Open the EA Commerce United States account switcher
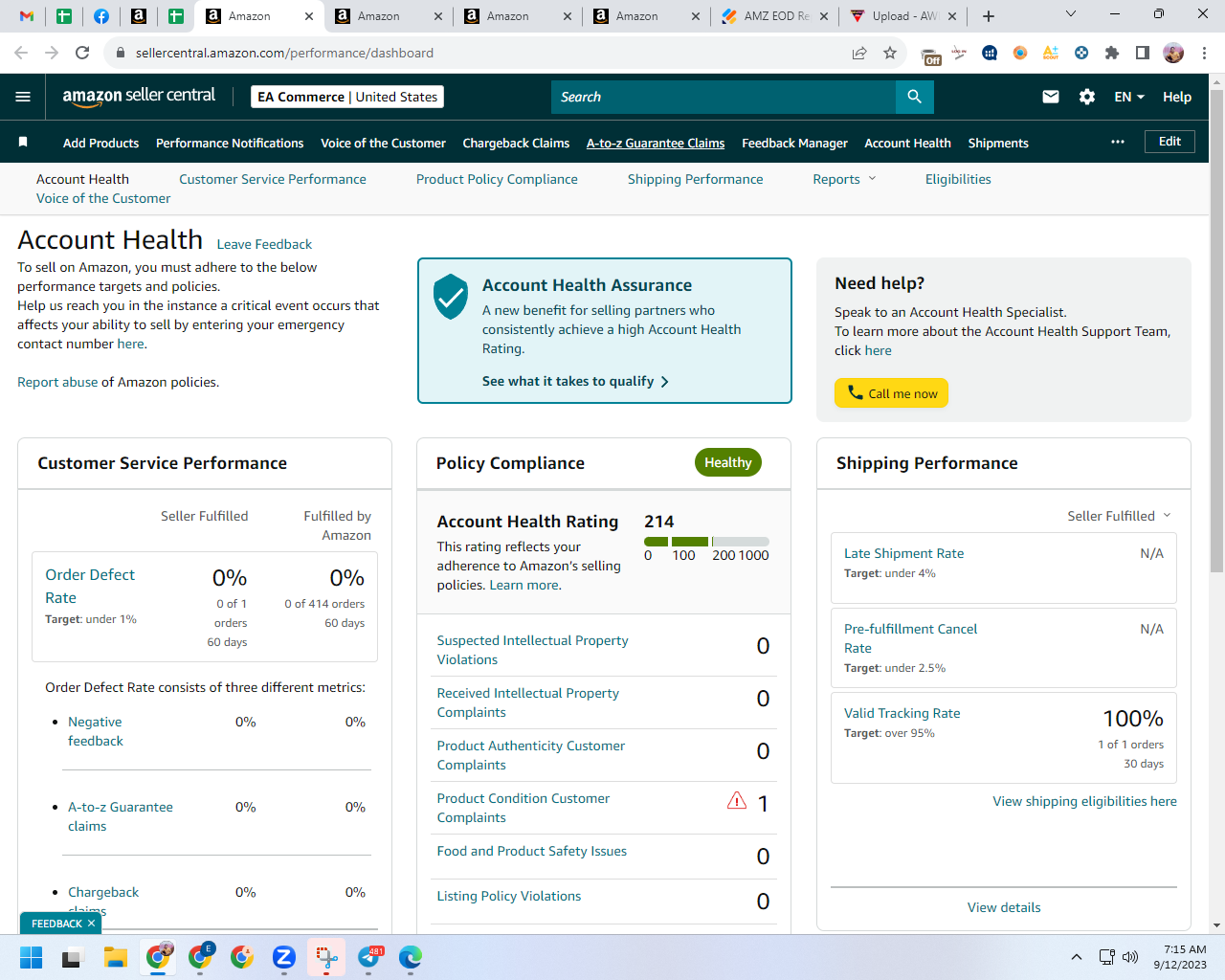Image resolution: width=1225 pixels, height=980 pixels. [x=347, y=97]
